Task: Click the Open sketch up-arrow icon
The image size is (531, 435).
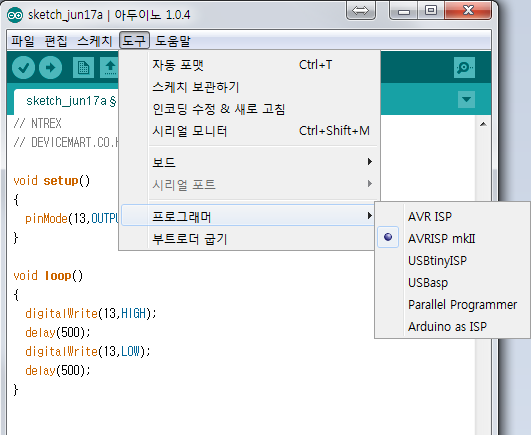Action: 110,68
